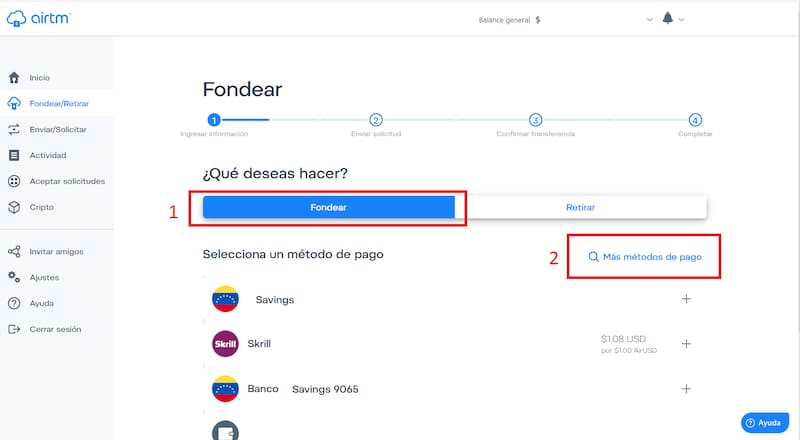Image resolution: width=800 pixels, height=440 pixels.
Task: Open the Ayuda chat button
Action: [764, 423]
